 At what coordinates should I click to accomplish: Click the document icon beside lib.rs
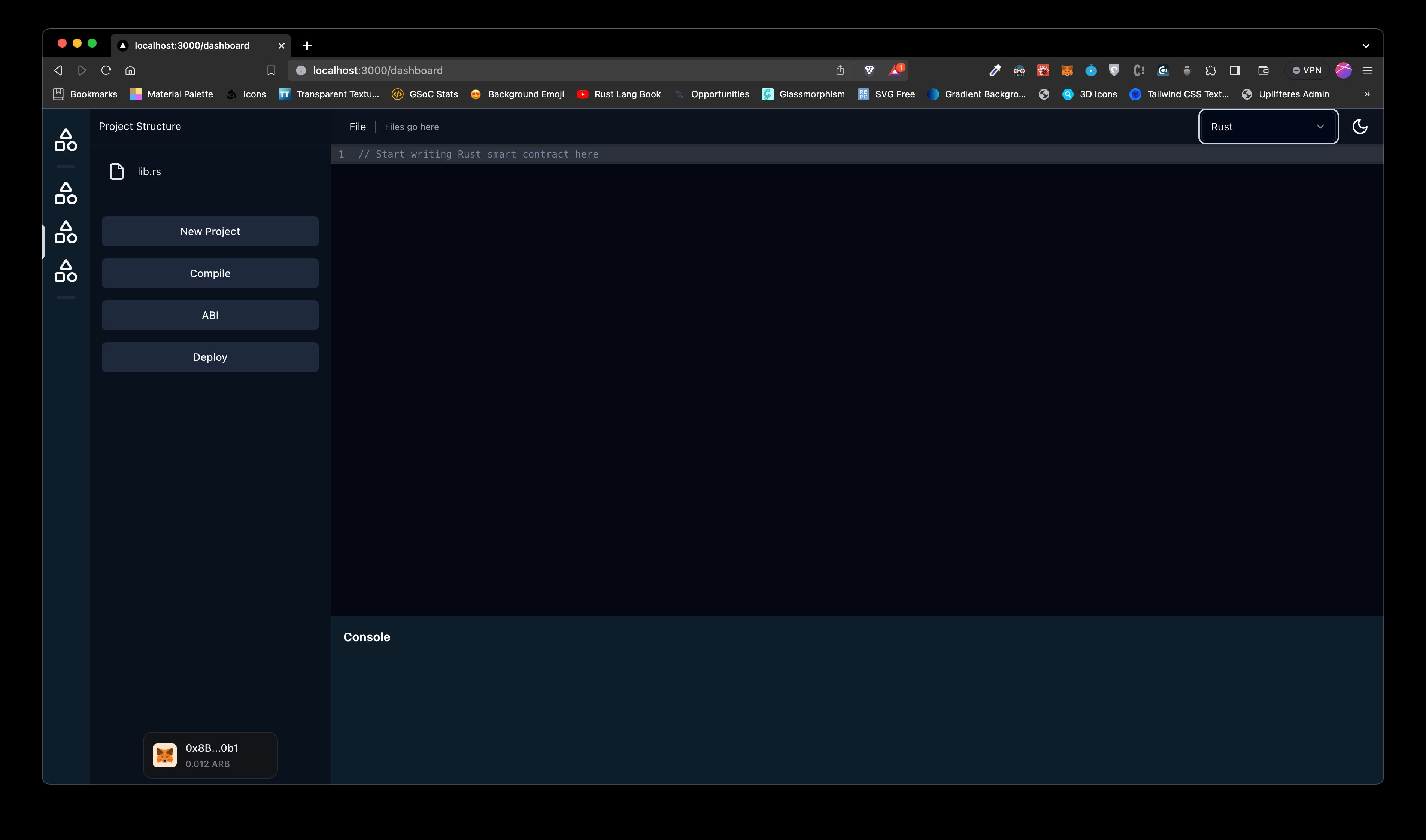tap(116, 171)
